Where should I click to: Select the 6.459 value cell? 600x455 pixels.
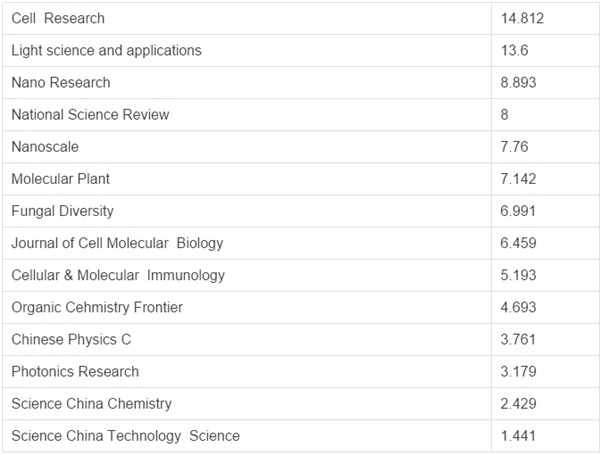click(546, 243)
